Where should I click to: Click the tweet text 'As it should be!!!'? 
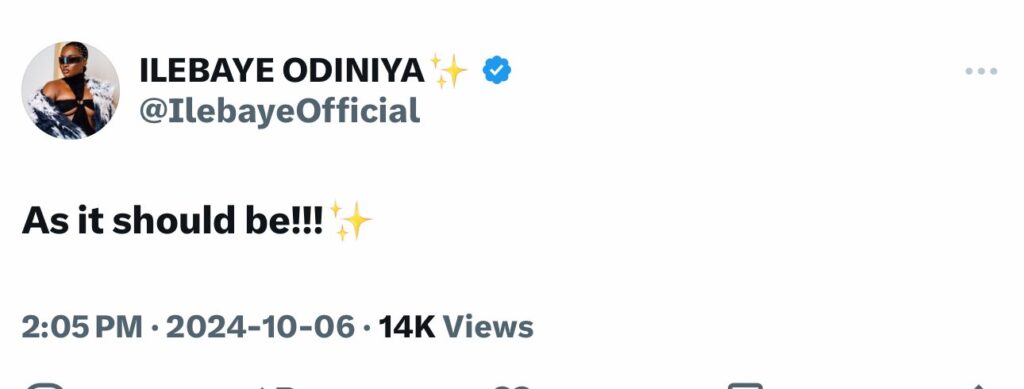click(x=172, y=221)
